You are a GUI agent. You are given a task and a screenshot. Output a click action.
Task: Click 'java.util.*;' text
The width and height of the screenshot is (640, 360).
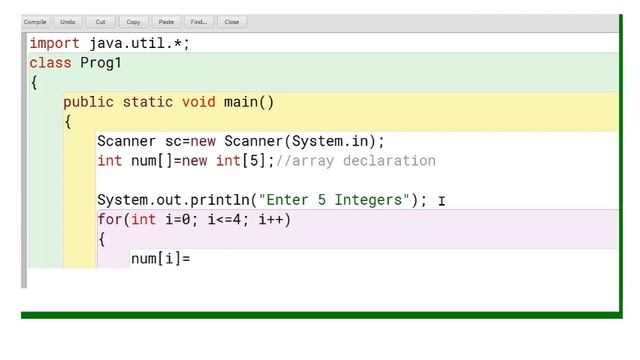click(139, 43)
